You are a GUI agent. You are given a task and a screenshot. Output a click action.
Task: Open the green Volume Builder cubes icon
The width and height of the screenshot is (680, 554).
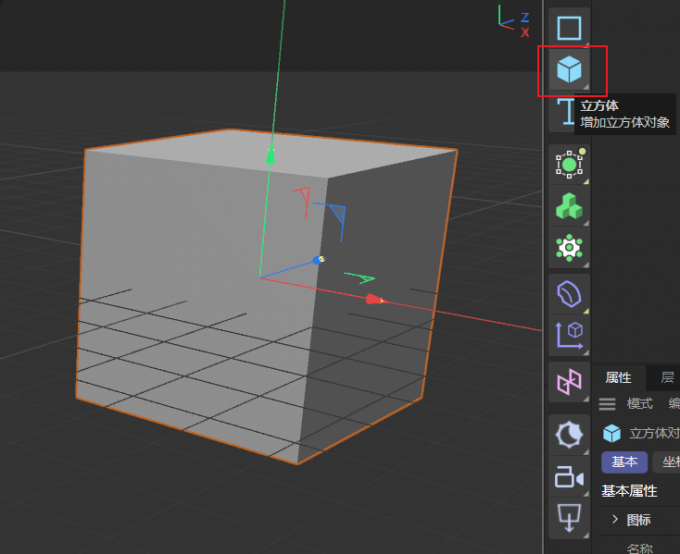coord(569,206)
